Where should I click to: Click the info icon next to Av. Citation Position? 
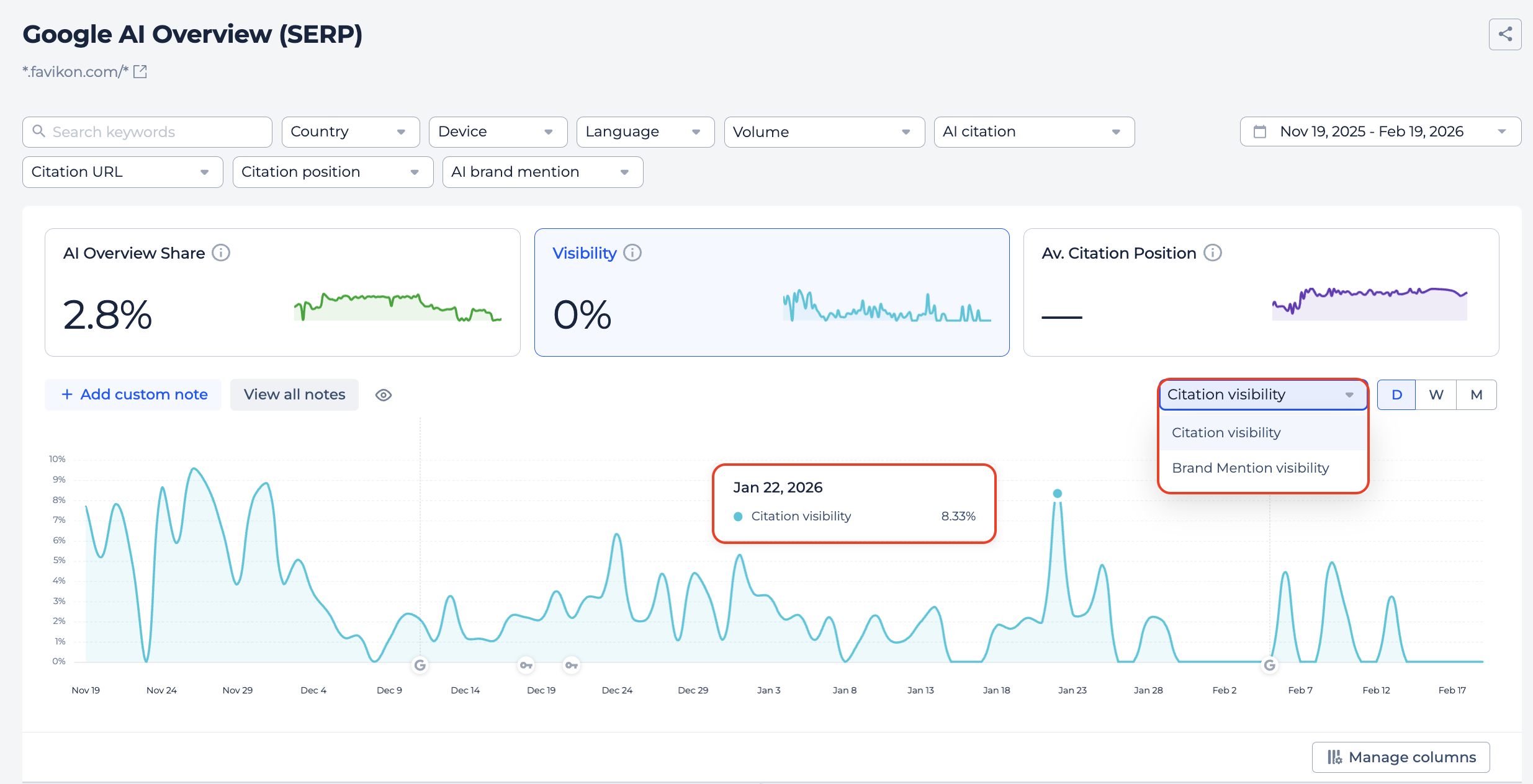(x=1213, y=252)
